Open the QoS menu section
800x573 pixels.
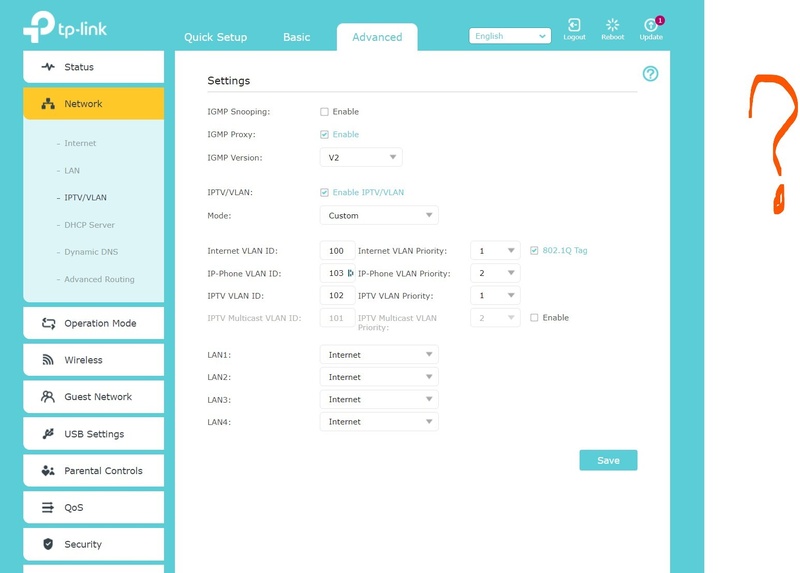[x=93, y=507]
